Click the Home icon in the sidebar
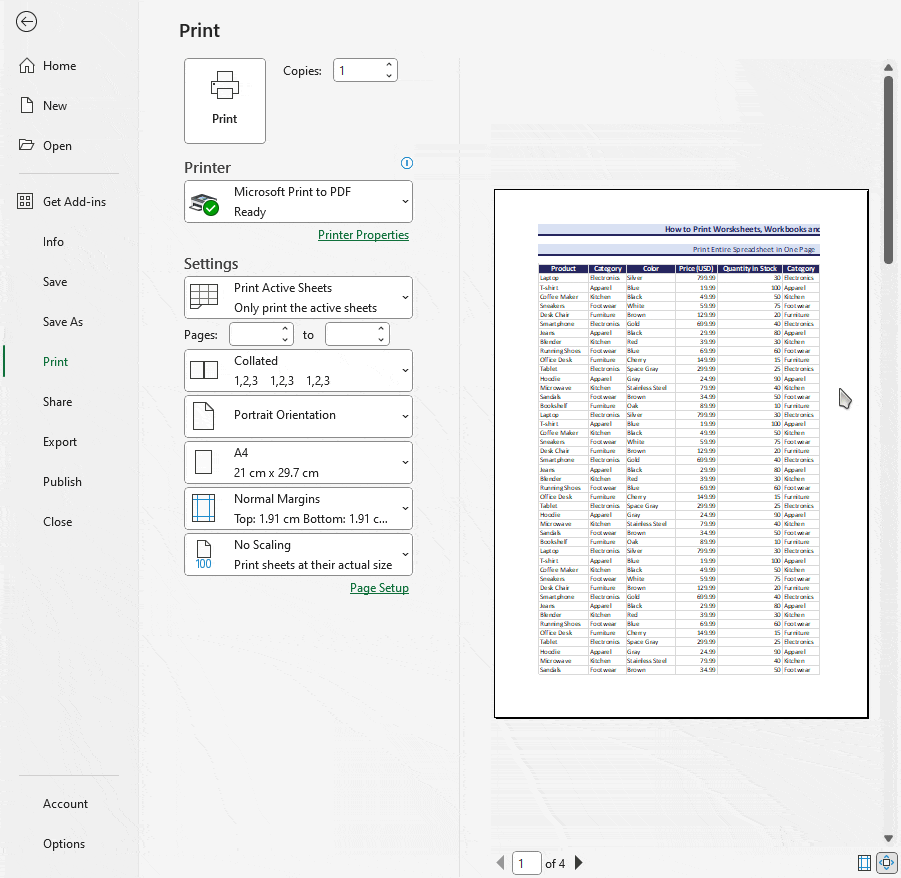The height and width of the screenshot is (878, 901). click(27, 65)
